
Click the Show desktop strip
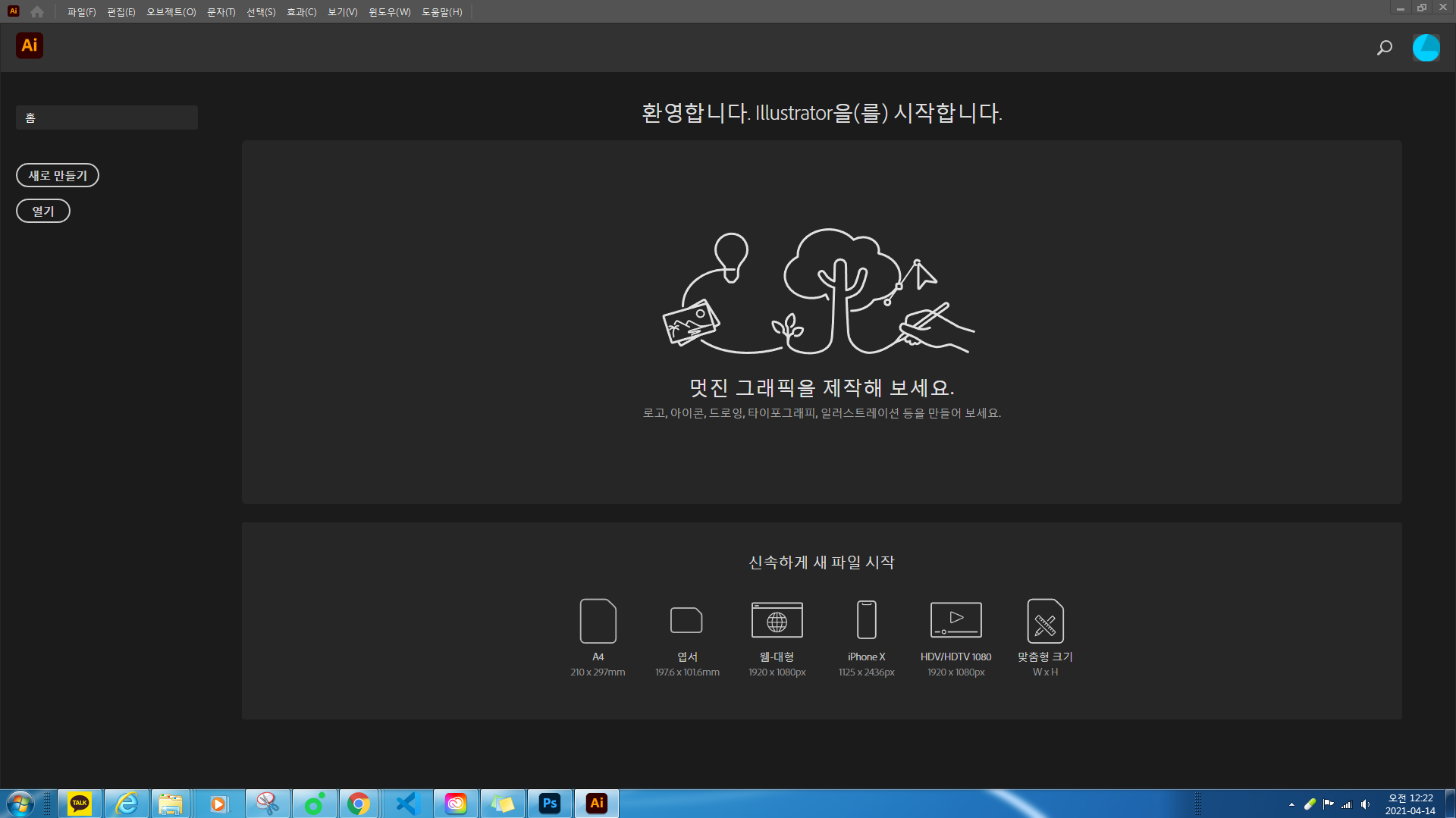(1450, 804)
